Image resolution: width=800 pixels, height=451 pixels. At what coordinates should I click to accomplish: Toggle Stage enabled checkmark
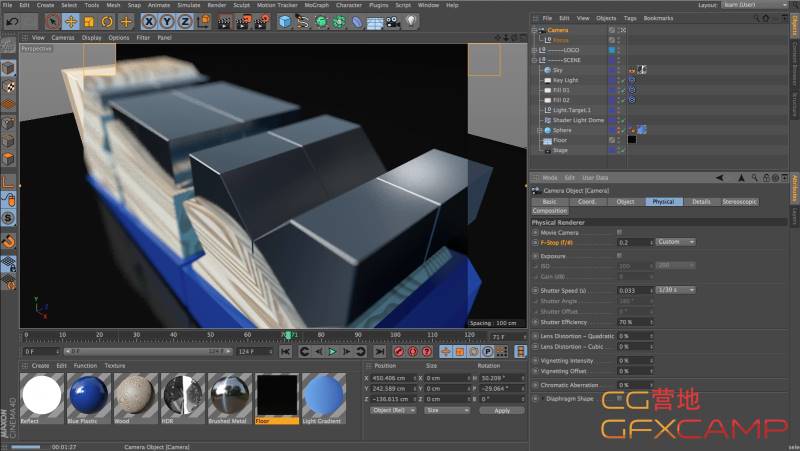pos(623,151)
